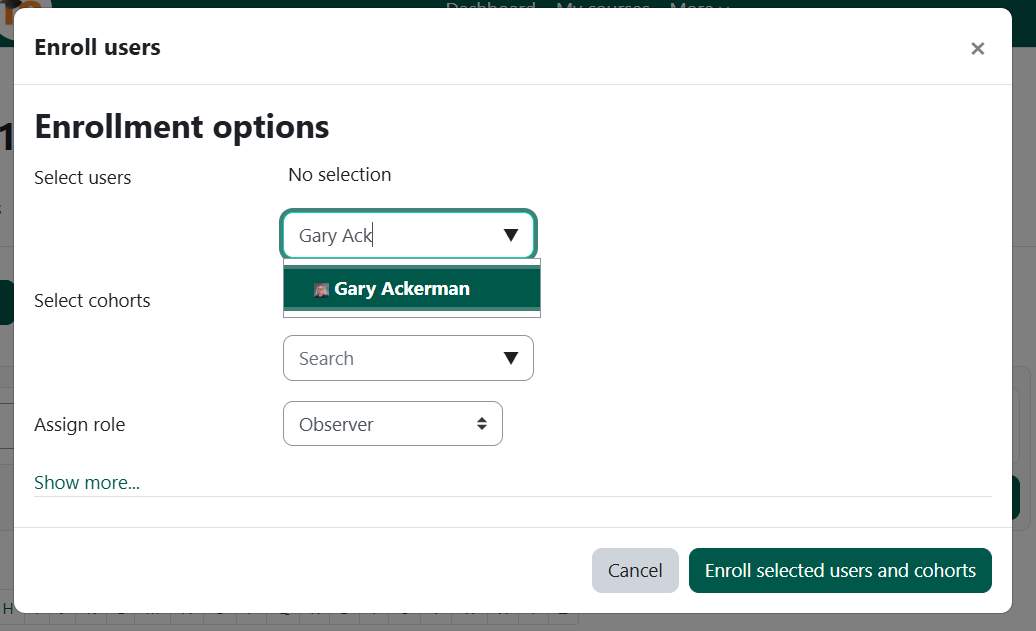Image resolution: width=1036 pixels, height=631 pixels.
Task: Dismiss the Enroll users dialog with the × icon
Action: click(x=977, y=48)
